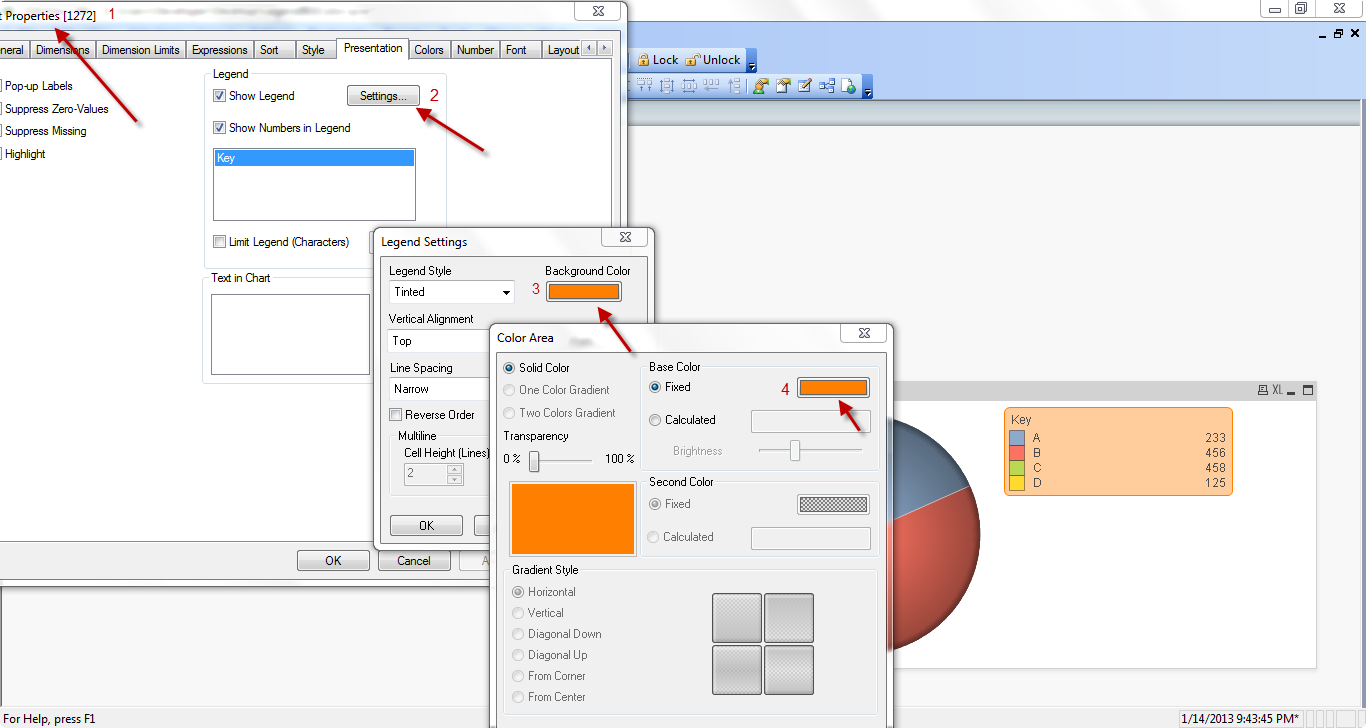1366x728 pixels.
Task: Click OK in the Legend Settings dialog
Action: (x=427, y=526)
